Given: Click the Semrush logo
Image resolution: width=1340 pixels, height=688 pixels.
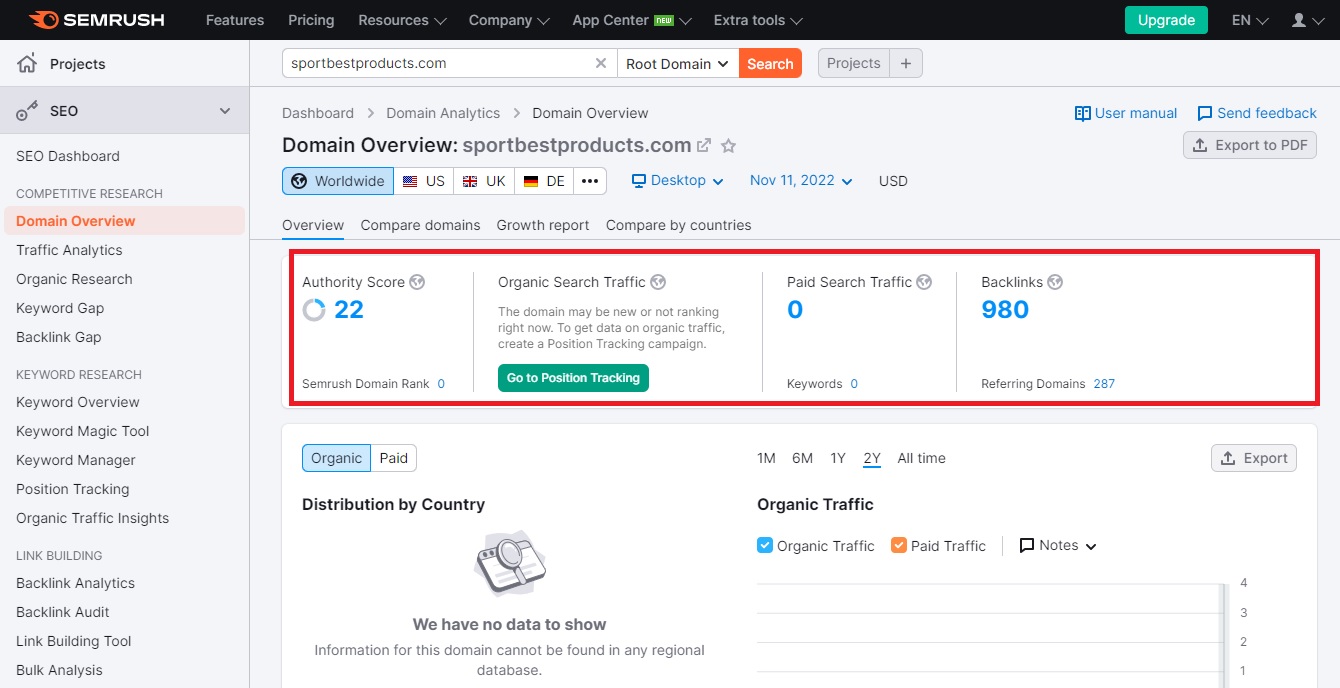Looking at the screenshot, I should click(96, 20).
